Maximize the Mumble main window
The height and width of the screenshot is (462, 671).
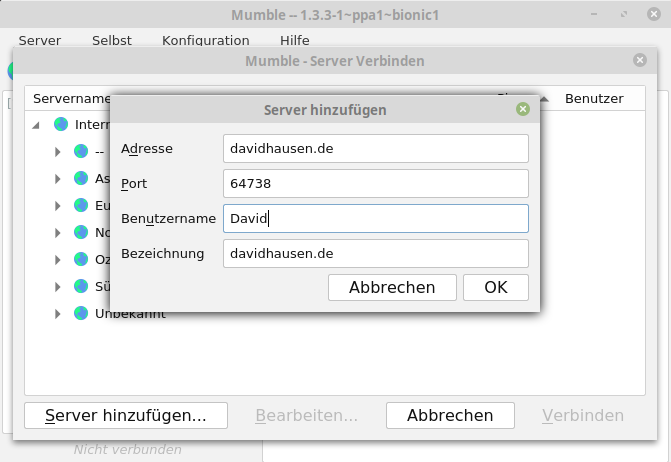pyautogui.click(x=624, y=14)
